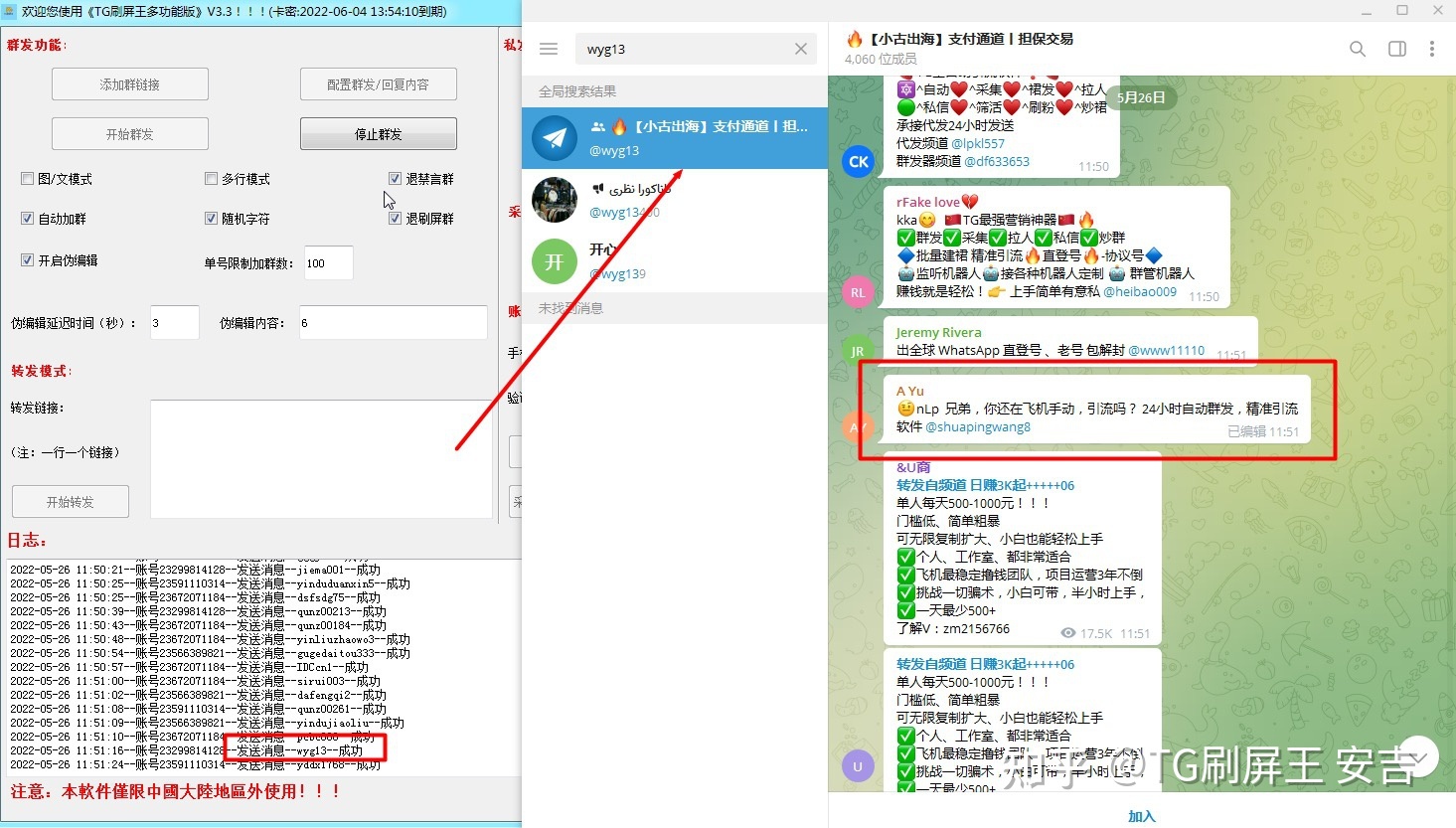Screen dimensions: 1456x828
Task: Click 全局搜索结果 section header
Action: pyautogui.click(x=577, y=91)
